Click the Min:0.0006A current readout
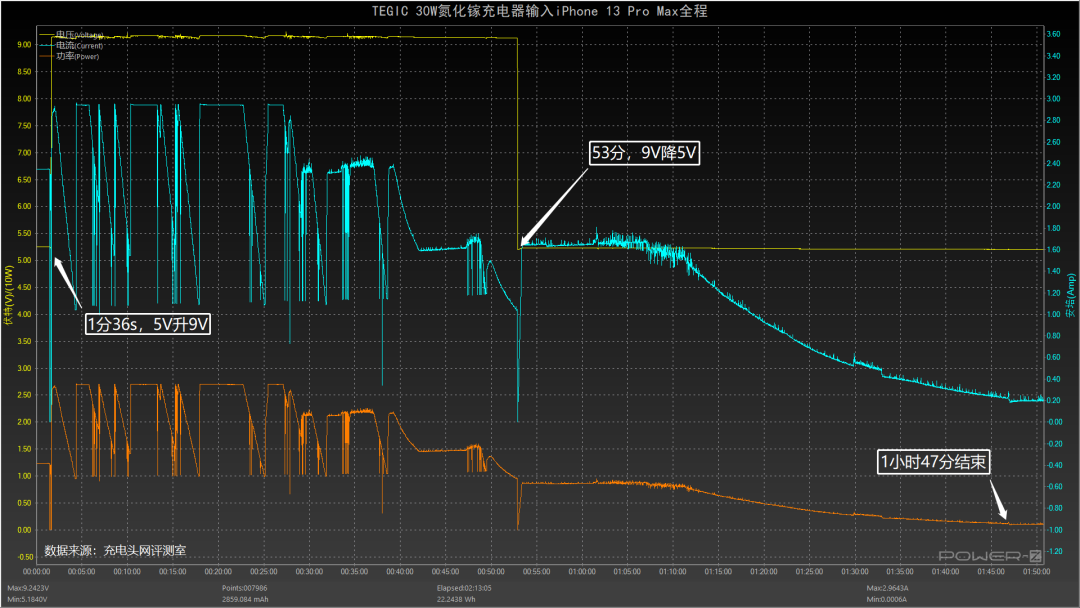 [x=886, y=599]
